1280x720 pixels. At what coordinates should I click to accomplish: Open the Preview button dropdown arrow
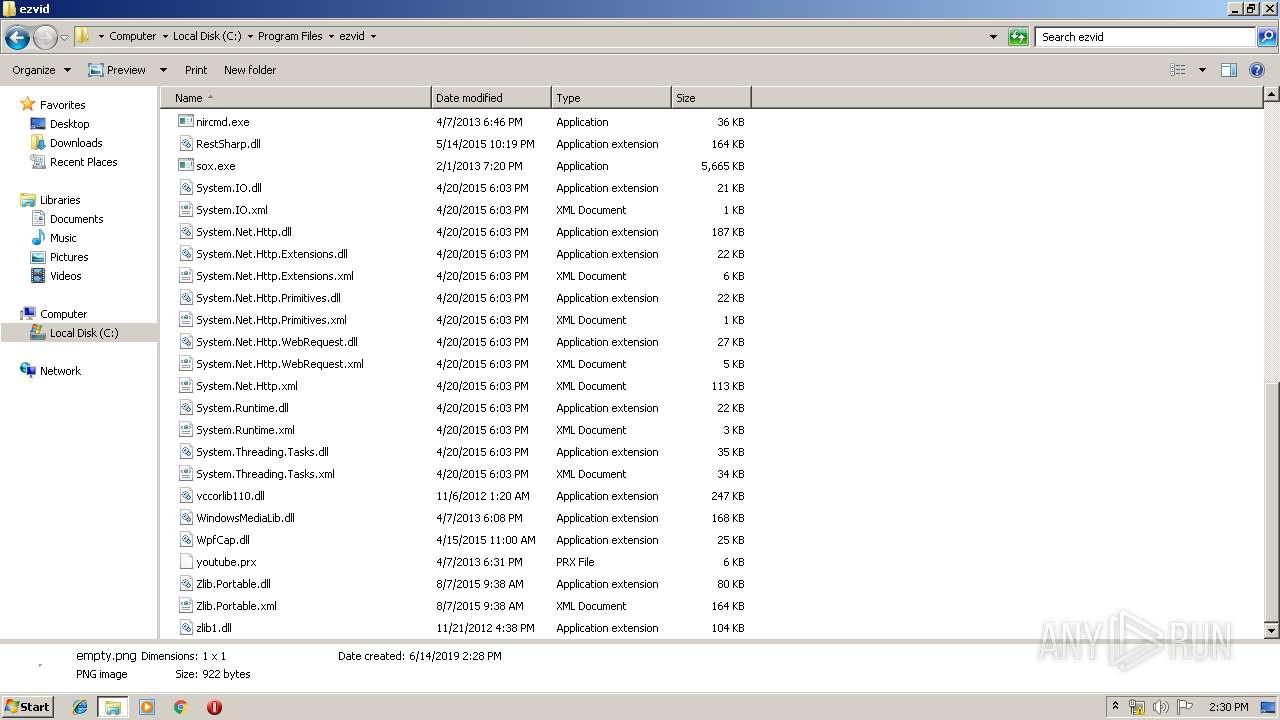(x=163, y=70)
